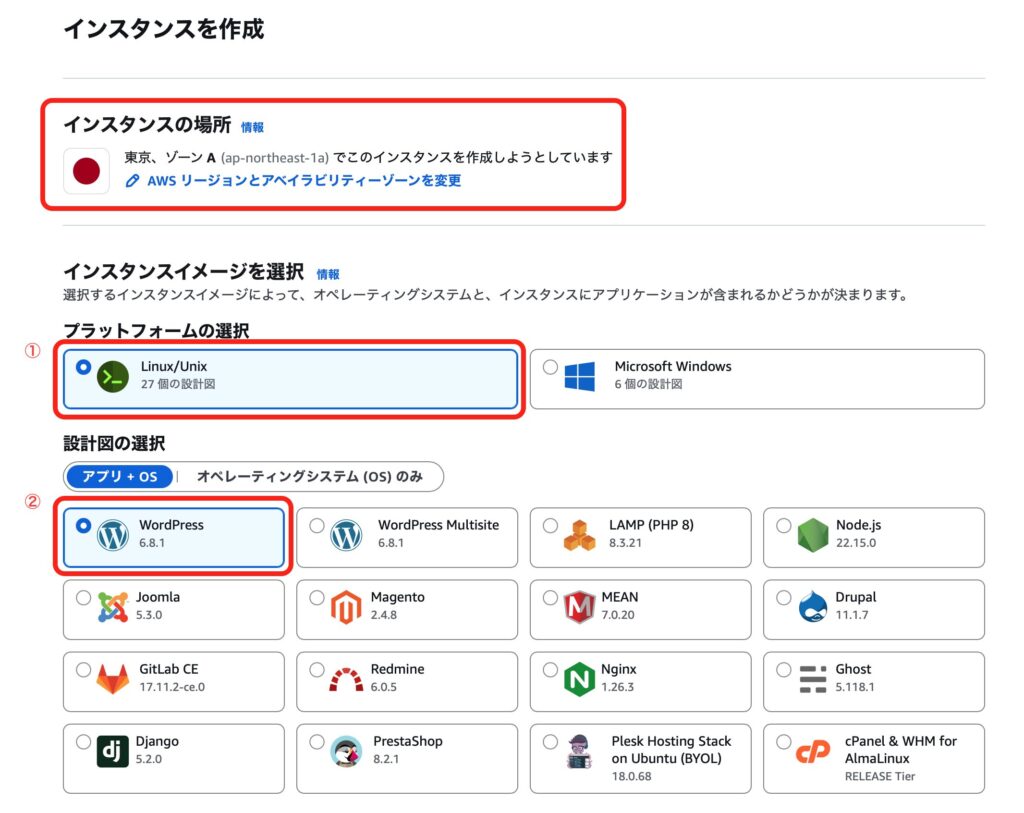
Task: Select the Linux/Unix platform radio button
Action: click(83, 367)
